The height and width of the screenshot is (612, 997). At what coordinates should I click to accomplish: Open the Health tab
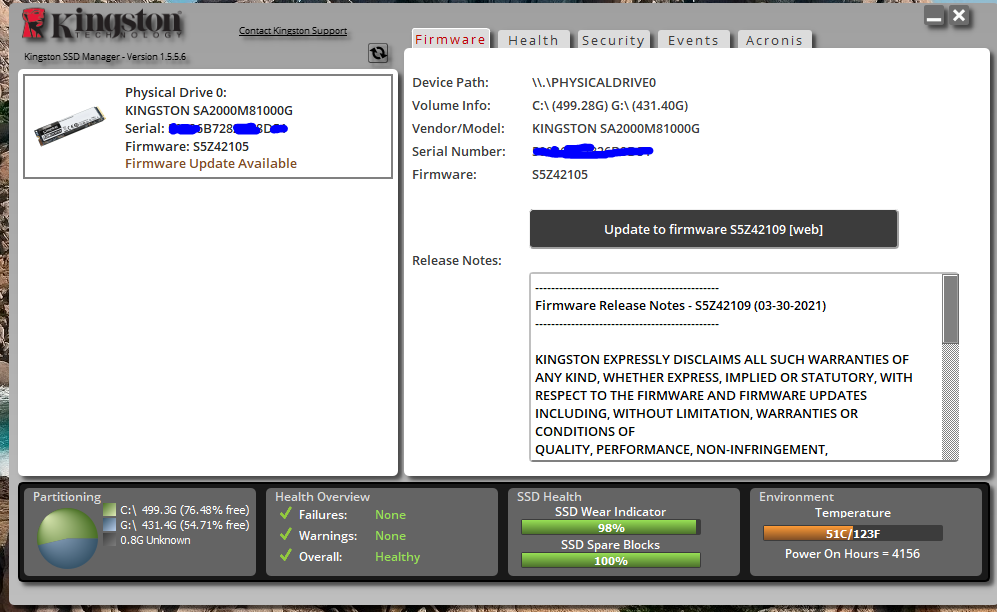533,40
